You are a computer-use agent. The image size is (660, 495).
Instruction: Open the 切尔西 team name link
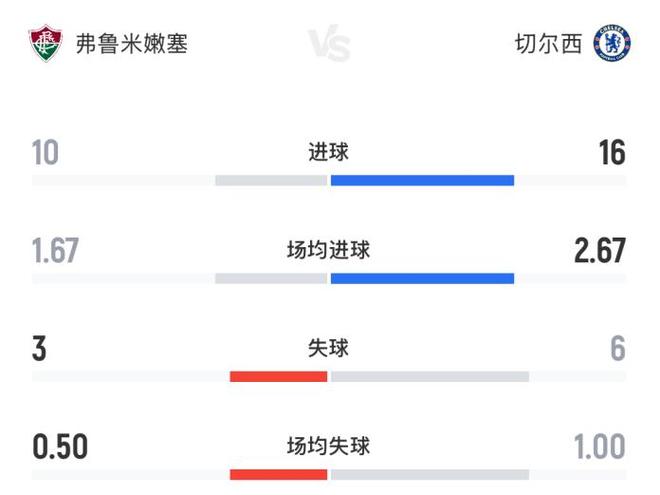548,44
